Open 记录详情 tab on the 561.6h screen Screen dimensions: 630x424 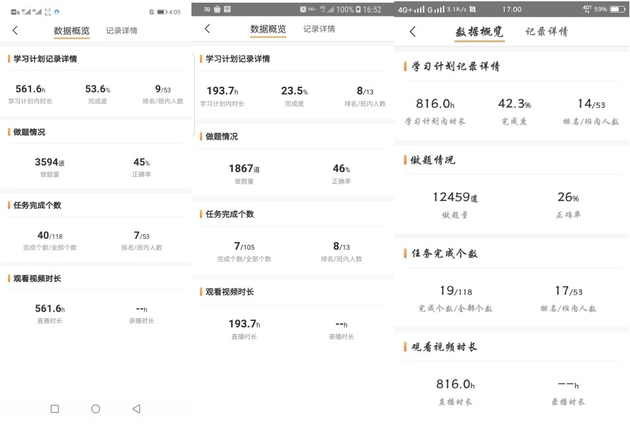point(122,31)
